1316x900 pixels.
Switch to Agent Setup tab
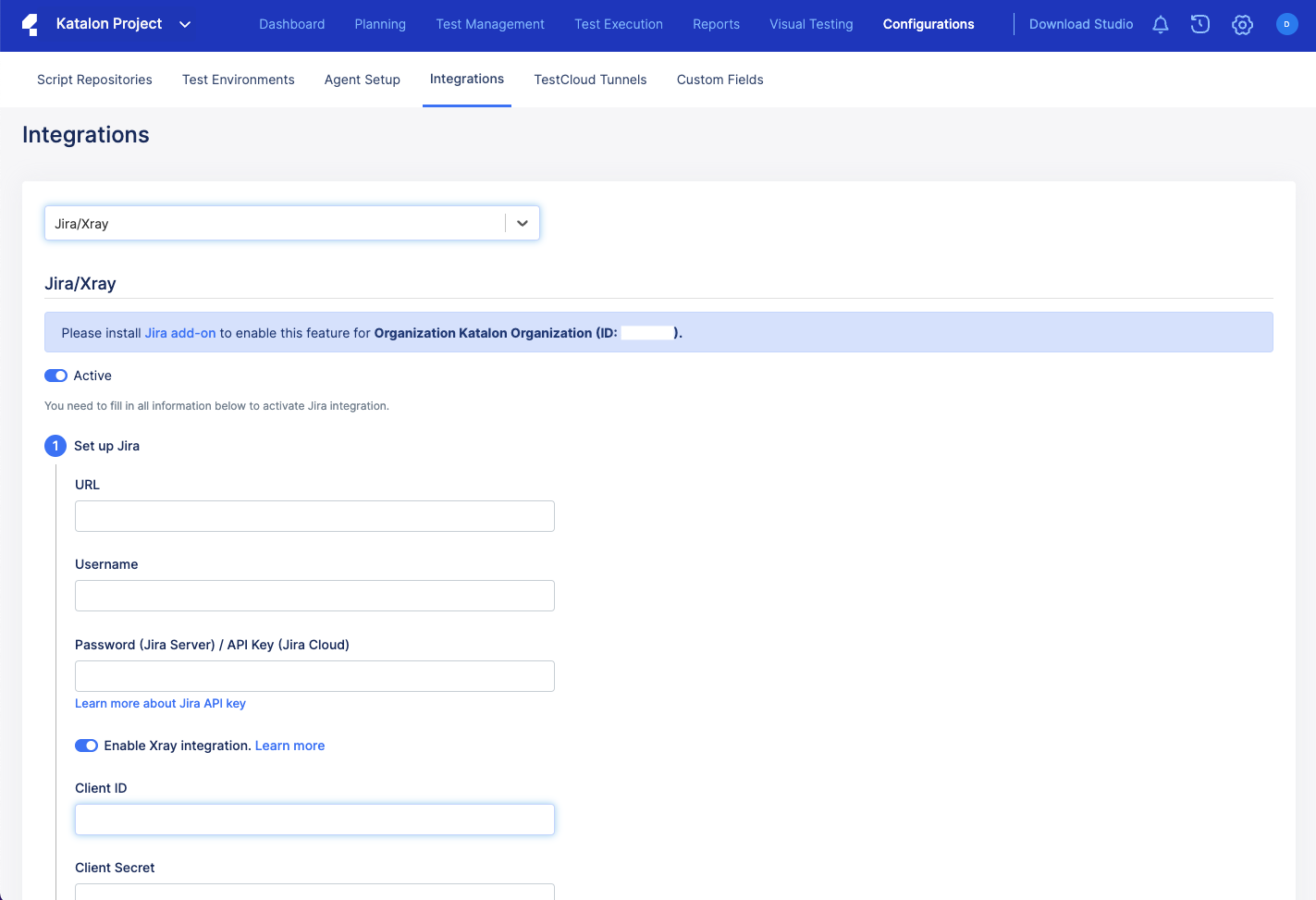(363, 80)
